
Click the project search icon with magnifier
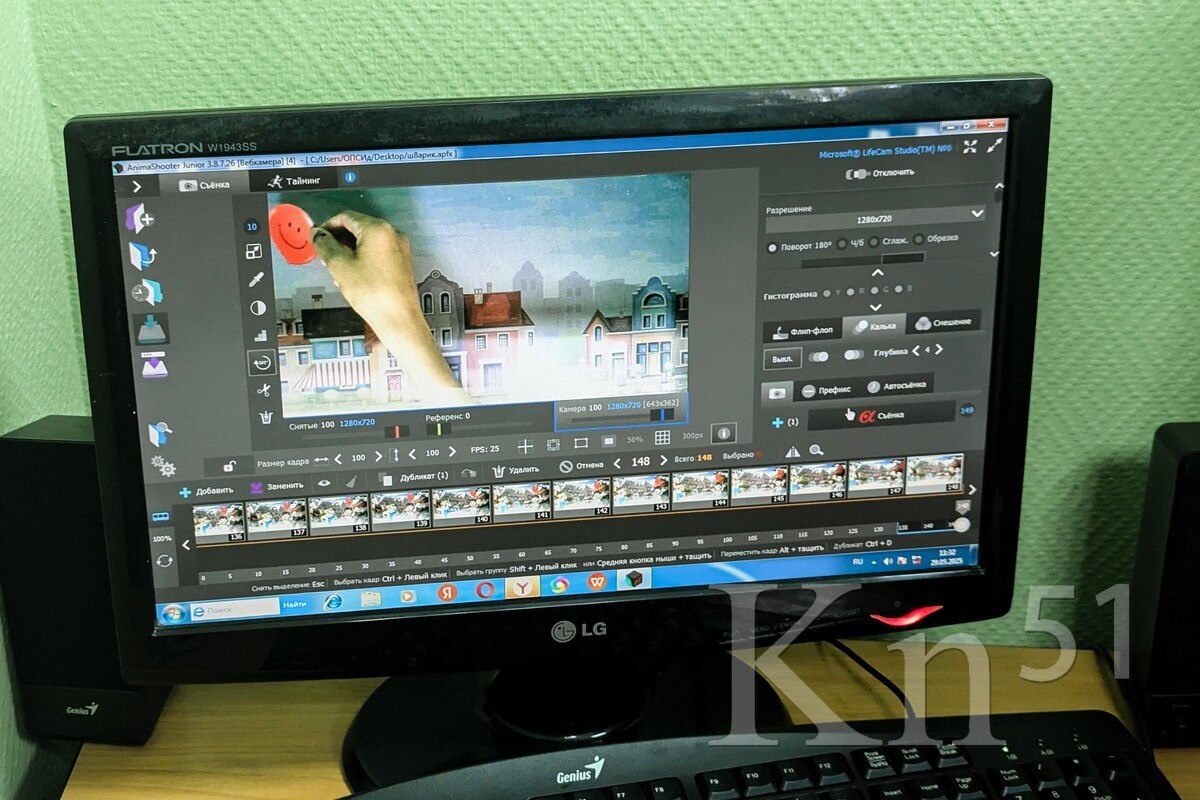click(x=160, y=434)
